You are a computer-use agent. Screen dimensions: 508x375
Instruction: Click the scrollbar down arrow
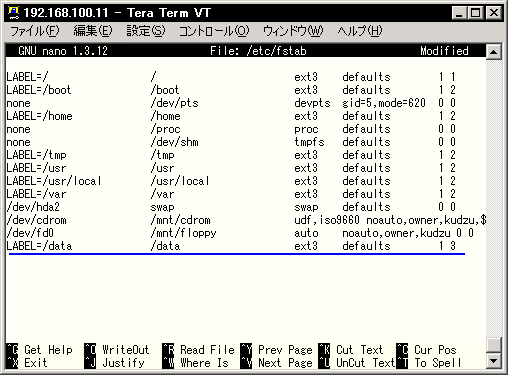tap(493, 360)
